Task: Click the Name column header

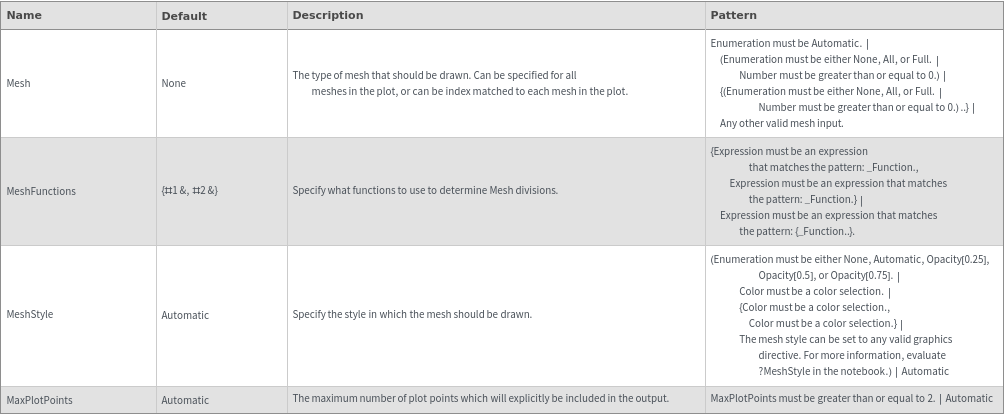Action: tap(24, 15)
